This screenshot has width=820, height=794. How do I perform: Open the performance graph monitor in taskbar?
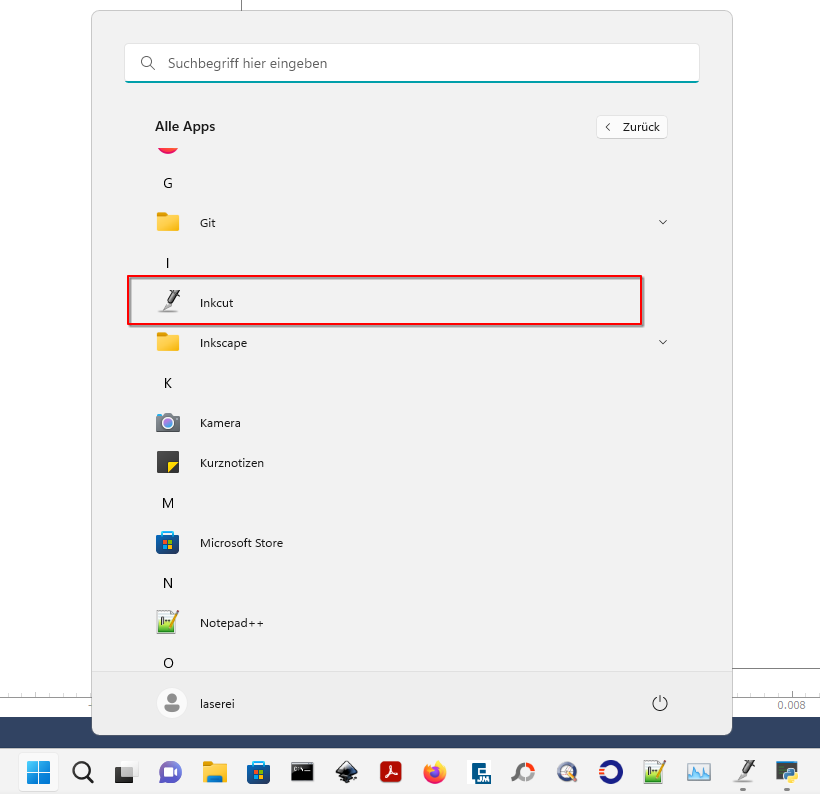tap(699, 772)
